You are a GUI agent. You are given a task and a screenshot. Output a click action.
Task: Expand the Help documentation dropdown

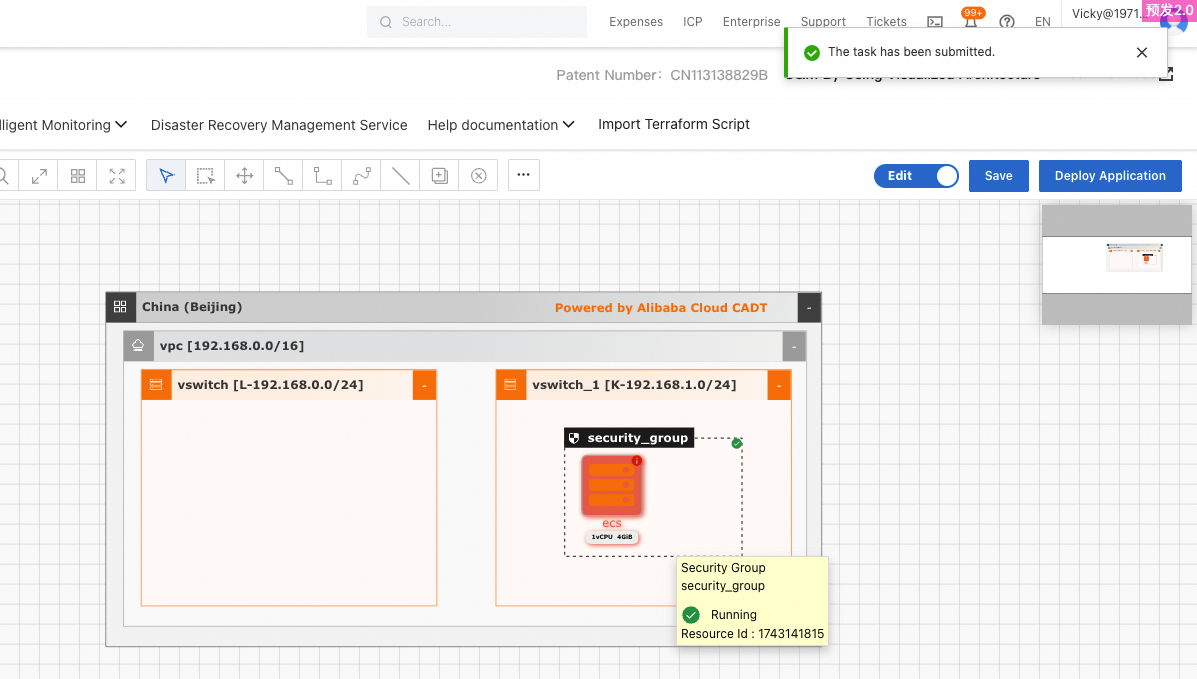(x=501, y=125)
